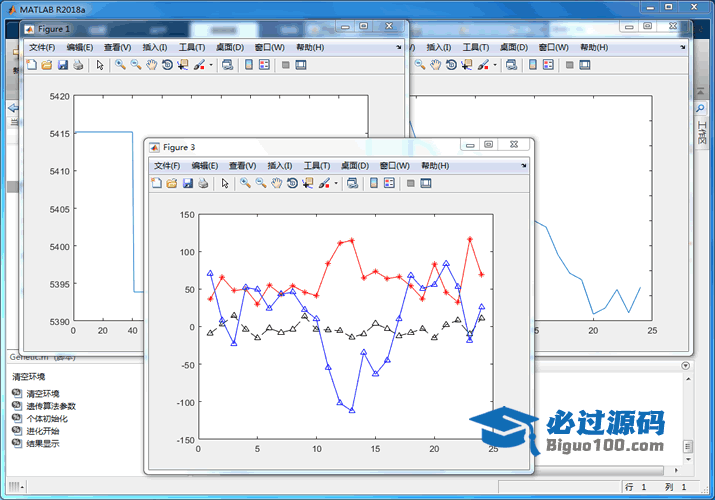Select Edit Plot arrow in Figure 3
The image size is (715, 500).
pos(225,183)
